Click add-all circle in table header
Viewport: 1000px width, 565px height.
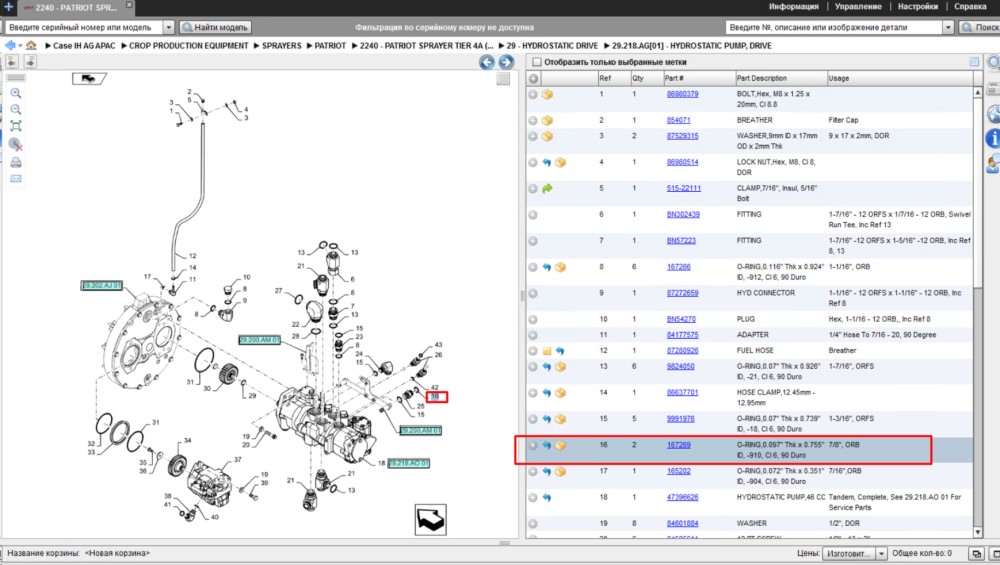(533, 78)
